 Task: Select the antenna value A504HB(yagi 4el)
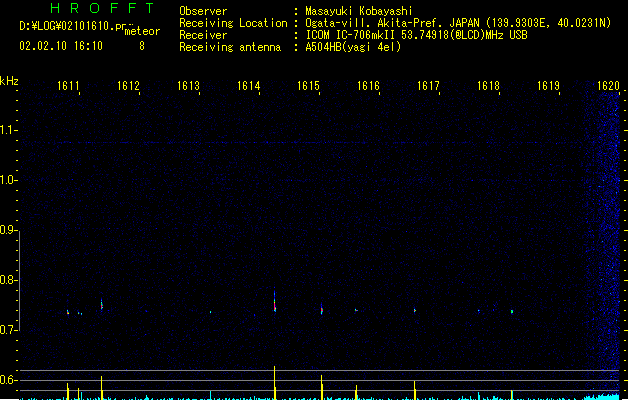pyautogui.click(x=353, y=47)
